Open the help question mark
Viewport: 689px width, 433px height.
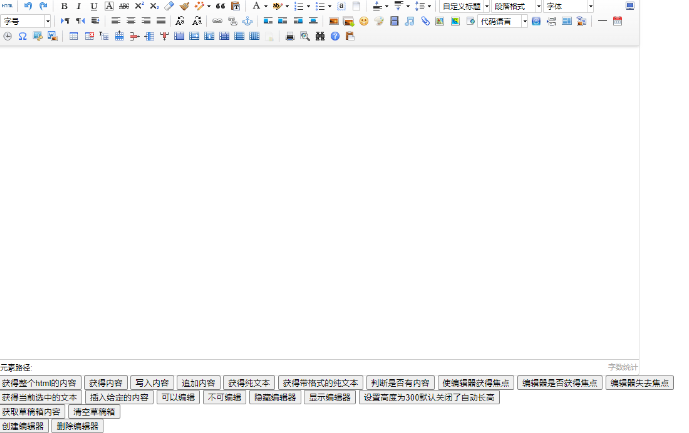pos(335,36)
